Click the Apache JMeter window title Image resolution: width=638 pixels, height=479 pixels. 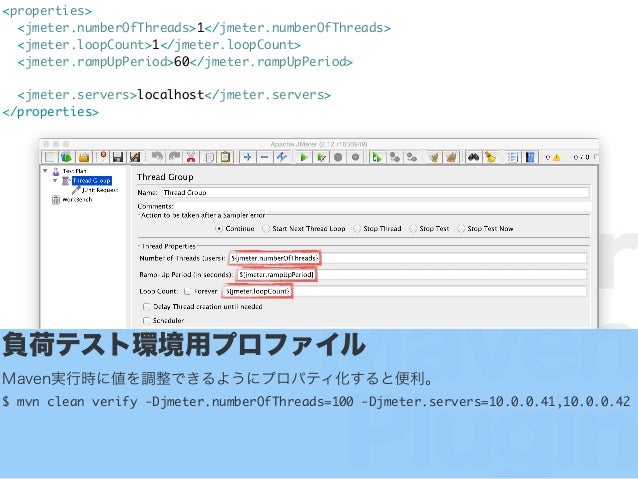pos(319,144)
